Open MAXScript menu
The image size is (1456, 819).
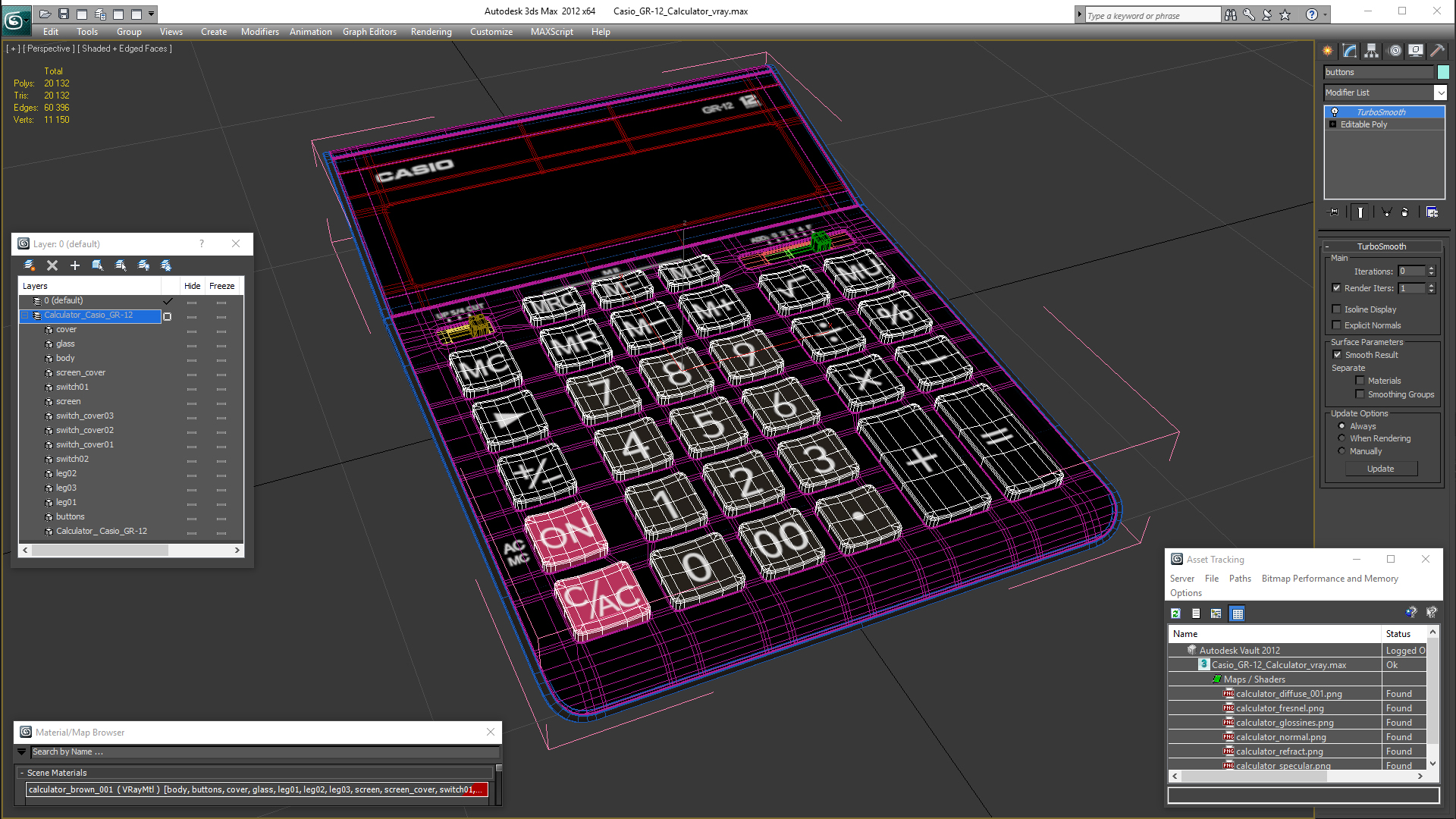pyautogui.click(x=551, y=32)
